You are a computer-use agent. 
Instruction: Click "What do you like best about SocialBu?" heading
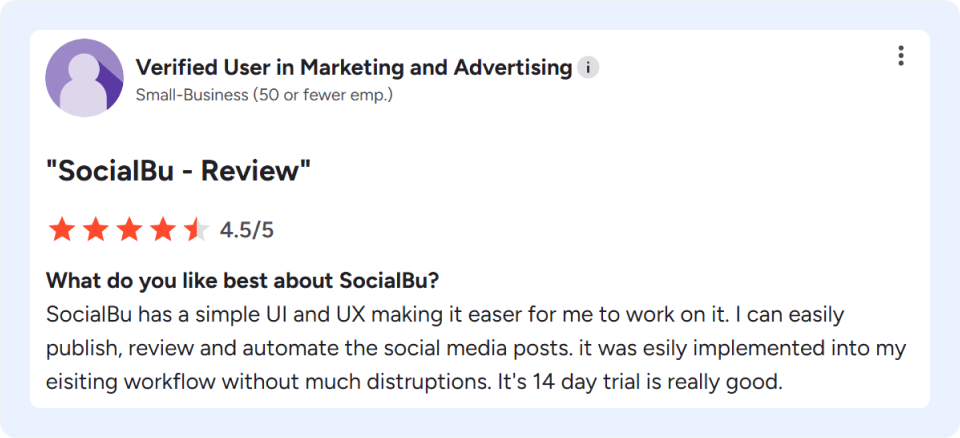pyautogui.click(x=243, y=282)
